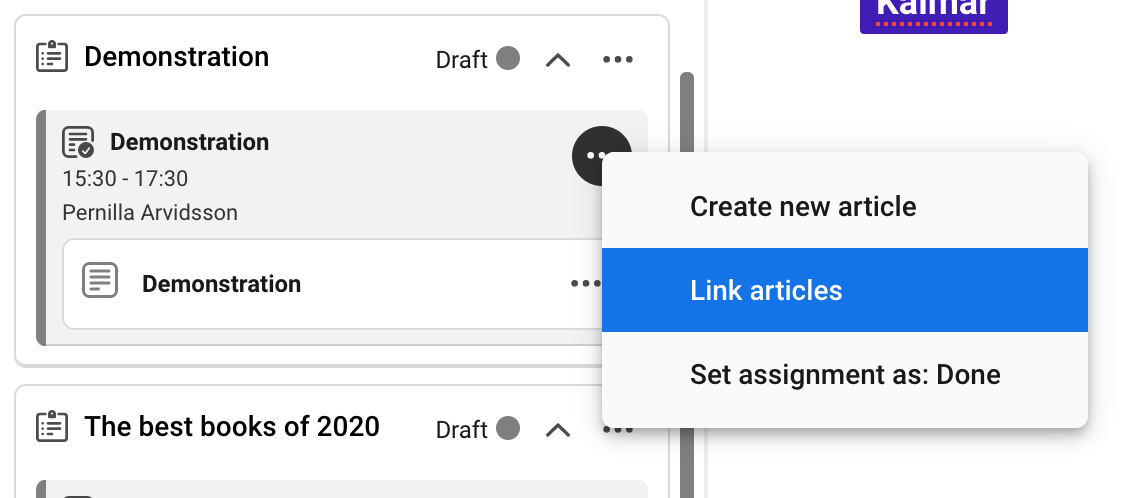The image size is (1142, 498).
Task: Click the Demonstration article document icon
Action: [x=100, y=280]
